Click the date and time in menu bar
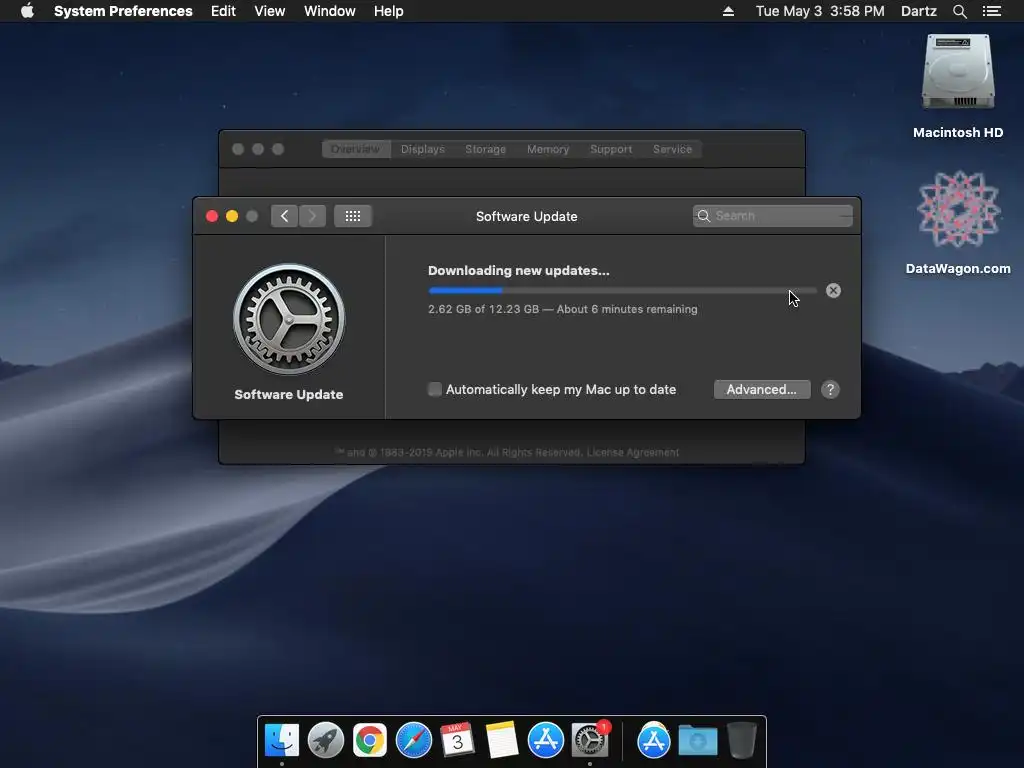Image resolution: width=1024 pixels, height=768 pixels. 820,11
